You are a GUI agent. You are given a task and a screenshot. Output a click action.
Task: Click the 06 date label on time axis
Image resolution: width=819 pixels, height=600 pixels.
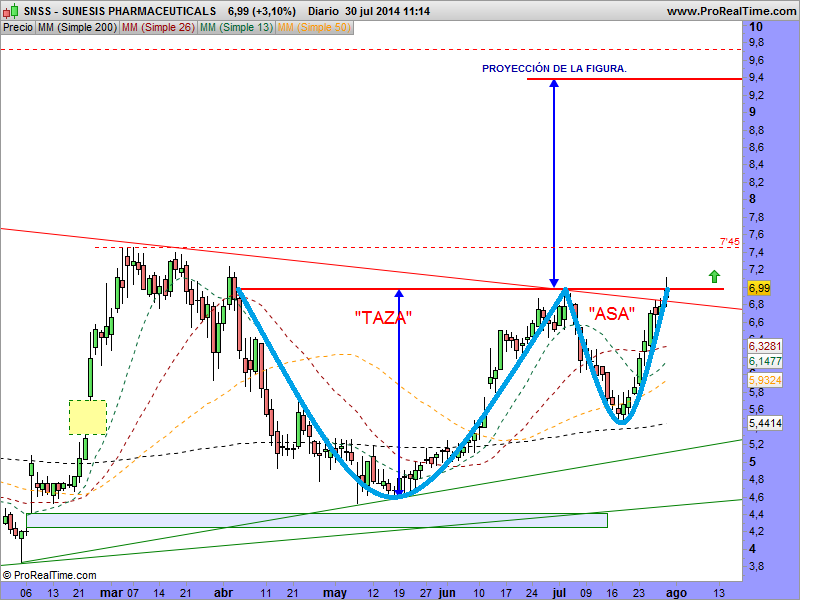click(26, 593)
